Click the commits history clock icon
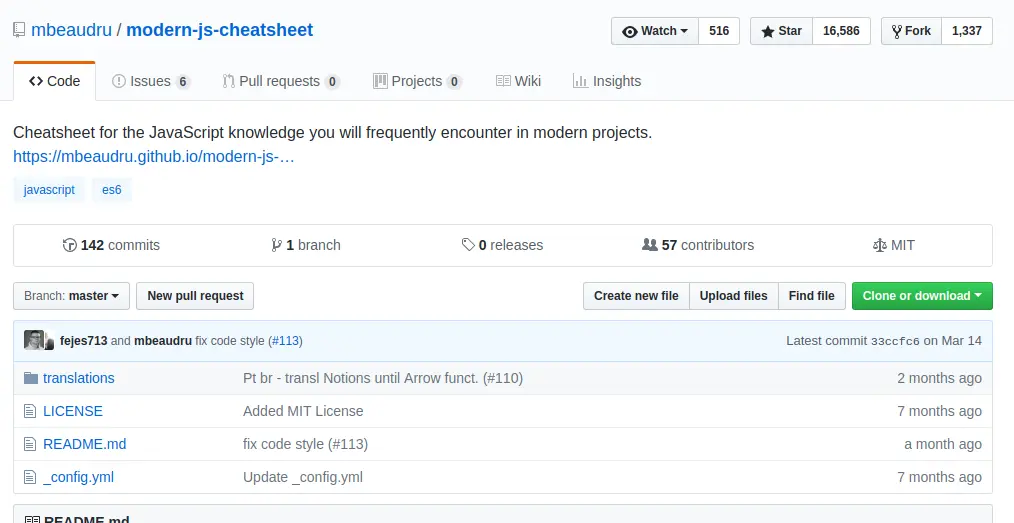Image resolution: width=1014 pixels, height=523 pixels. (x=69, y=245)
